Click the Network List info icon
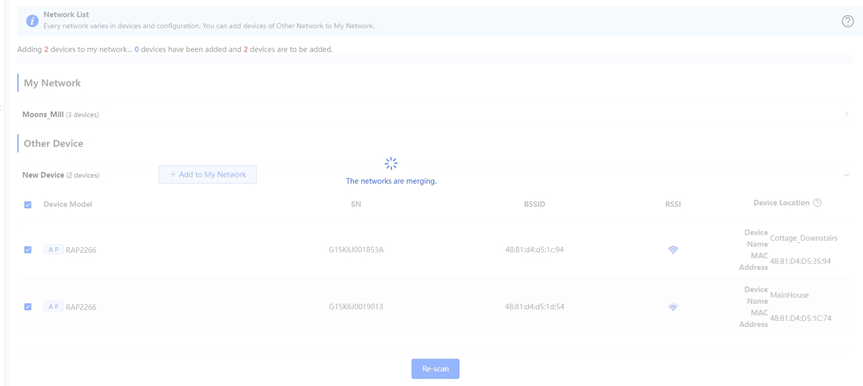863x386 pixels. pyautogui.click(x=32, y=21)
